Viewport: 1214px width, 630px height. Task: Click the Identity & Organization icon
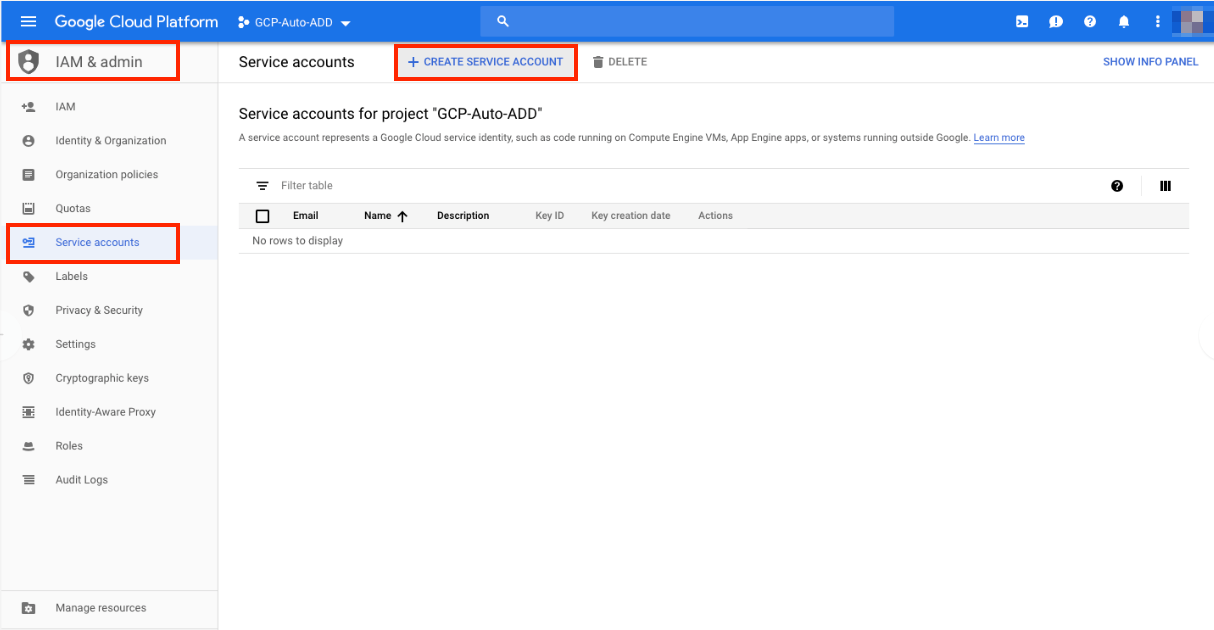[28, 141]
